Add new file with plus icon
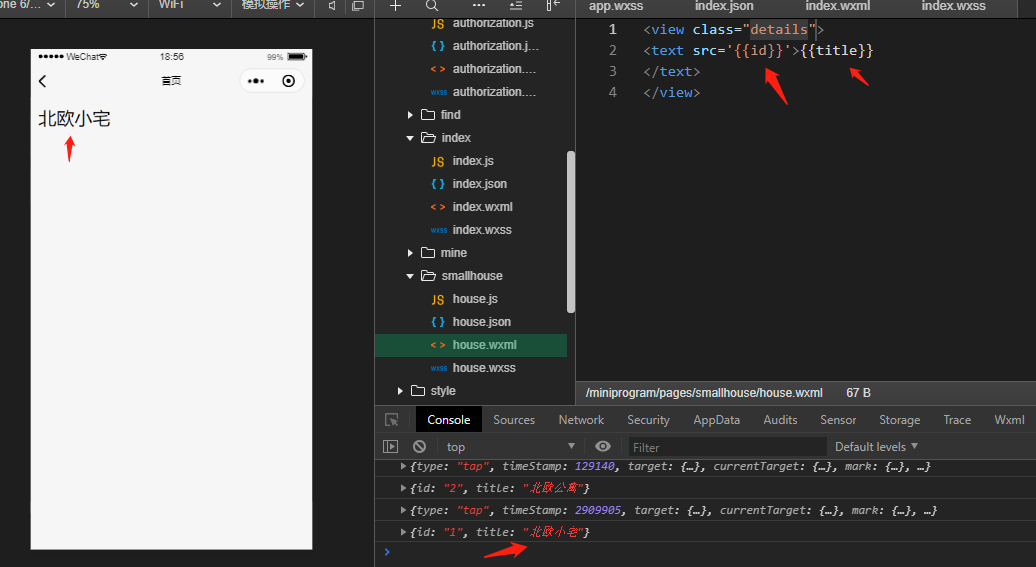Image resolution: width=1036 pixels, height=567 pixels. [395, 6]
